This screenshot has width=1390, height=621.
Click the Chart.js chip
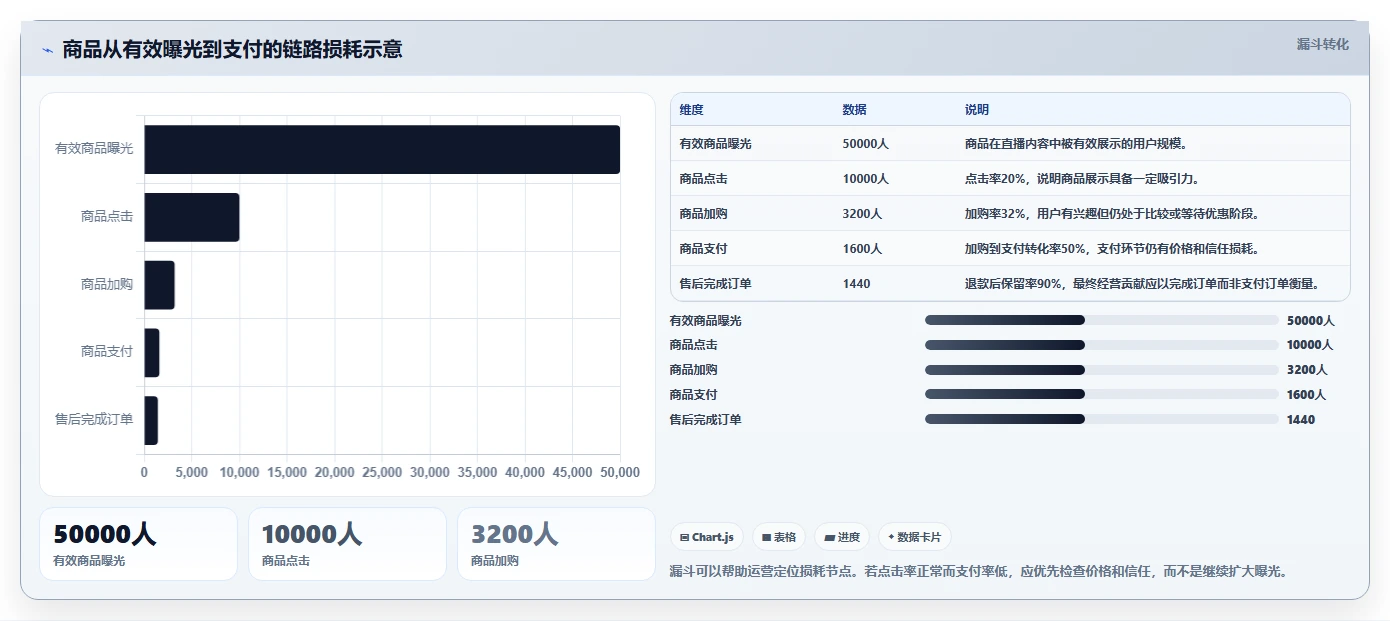point(706,537)
